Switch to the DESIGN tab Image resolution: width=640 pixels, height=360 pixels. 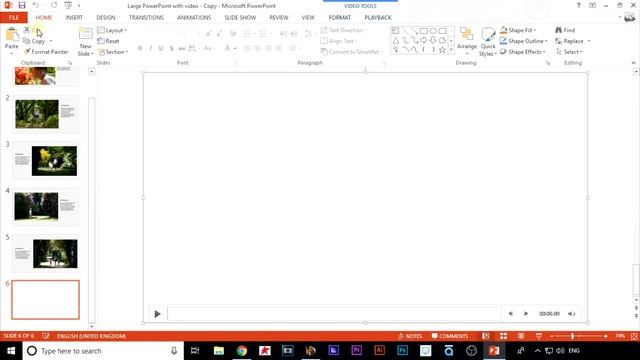106,18
